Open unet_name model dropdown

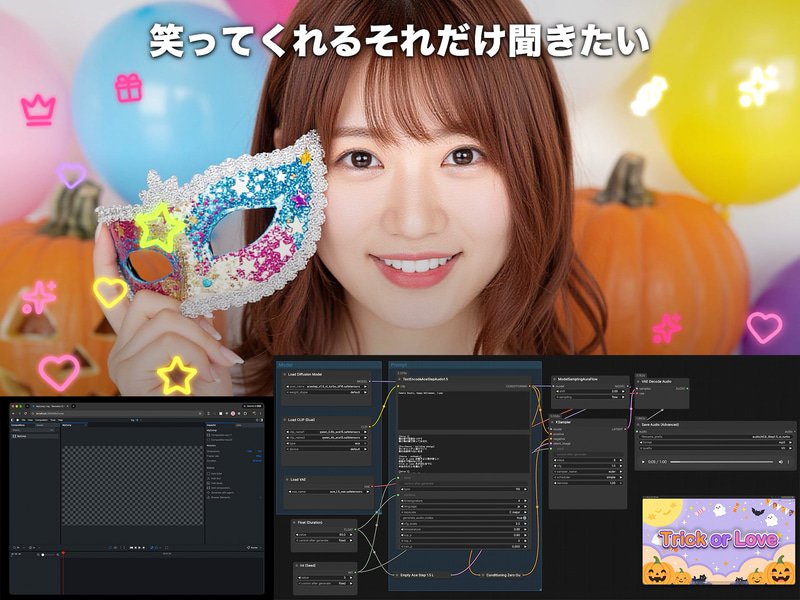tap(326, 386)
